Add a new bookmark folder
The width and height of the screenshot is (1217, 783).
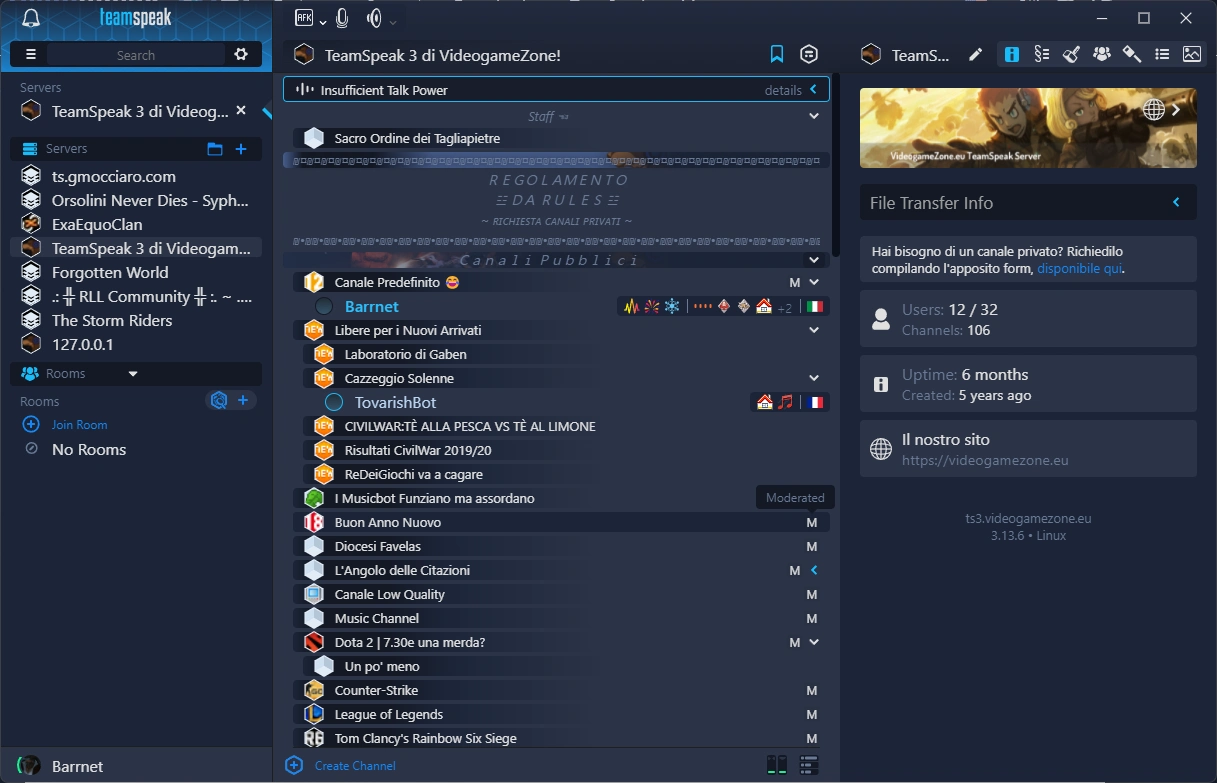(x=215, y=149)
